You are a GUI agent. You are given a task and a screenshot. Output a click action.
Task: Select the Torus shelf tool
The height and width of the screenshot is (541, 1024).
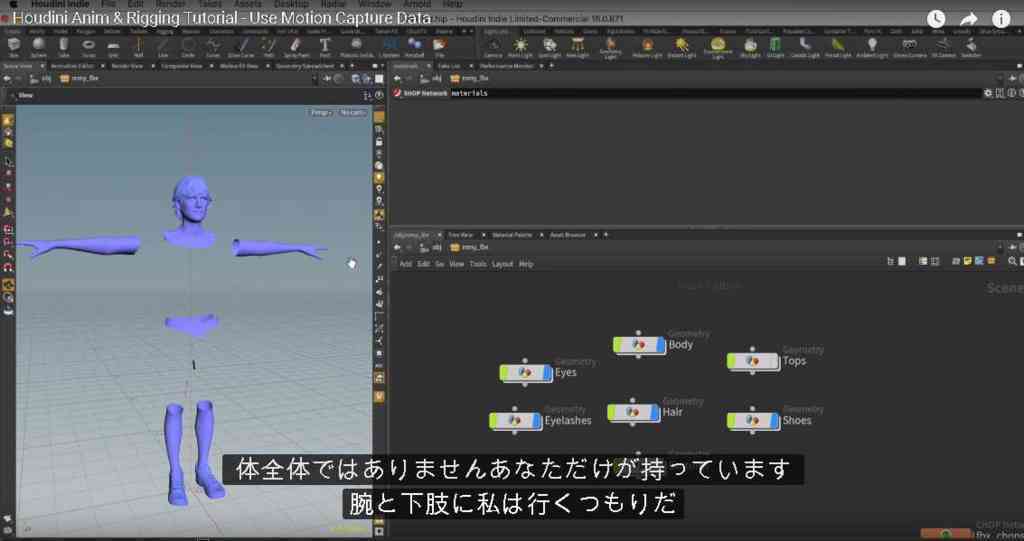click(88, 46)
